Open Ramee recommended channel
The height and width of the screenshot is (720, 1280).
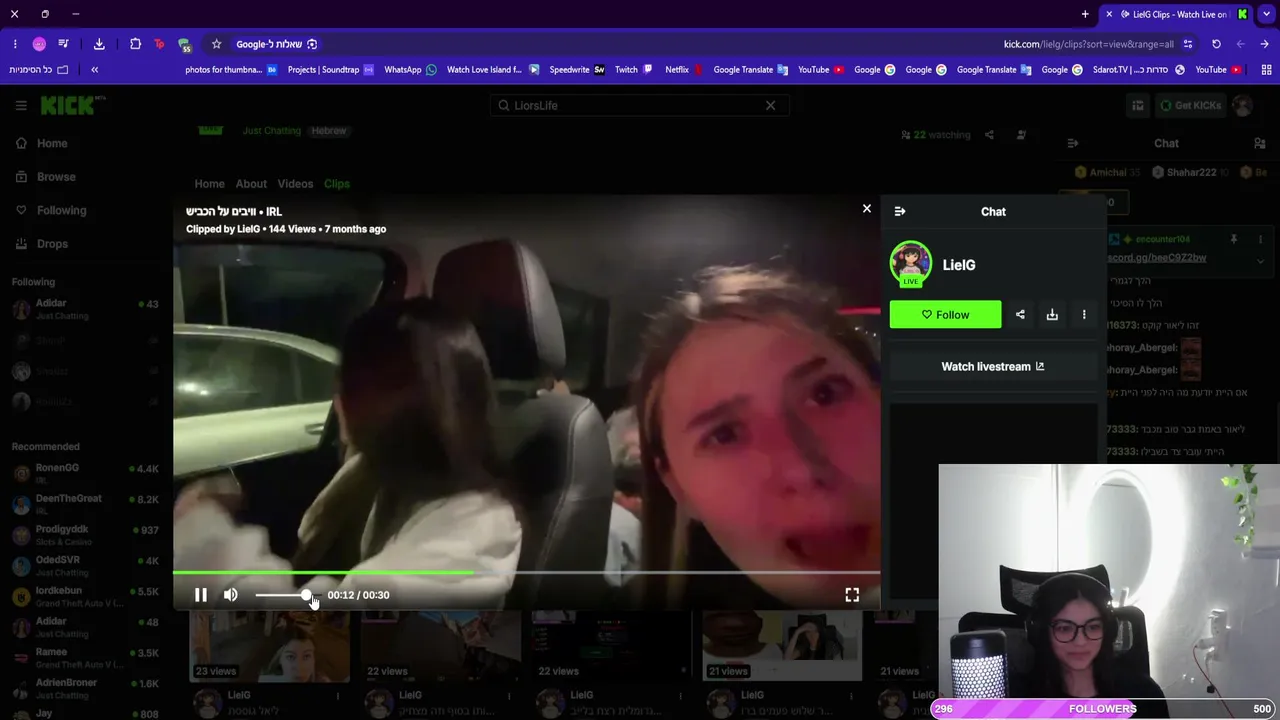85,658
